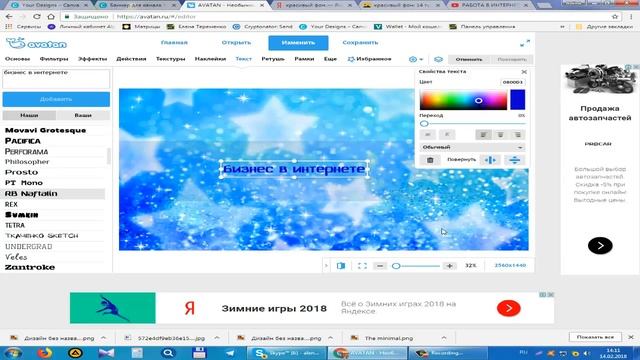Screen dimensions: 640x360
Task: Click the hex color value field
Action: [512, 82]
